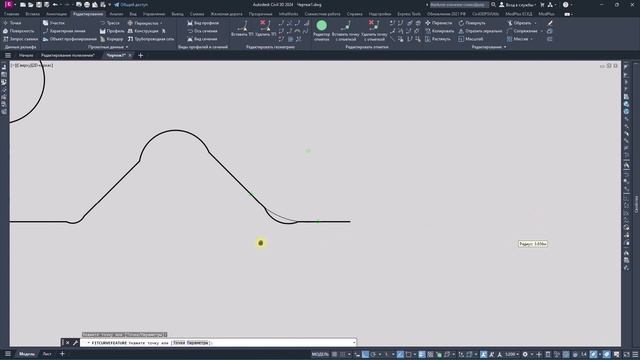
Task: Click the Точки ribbon button
Action: tap(12, 23)
